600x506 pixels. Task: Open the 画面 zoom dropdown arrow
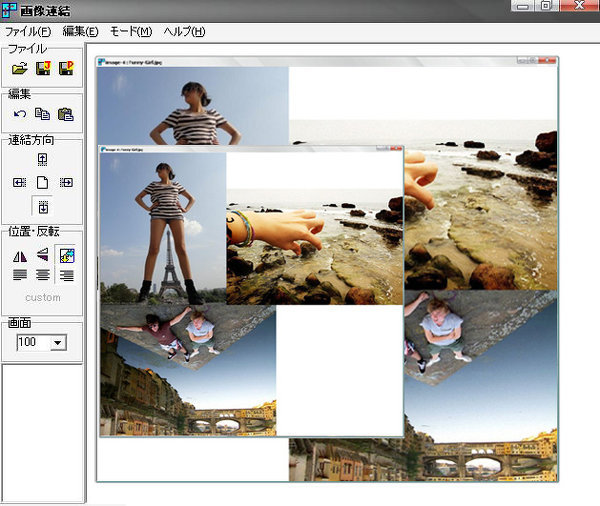point(57,343)
